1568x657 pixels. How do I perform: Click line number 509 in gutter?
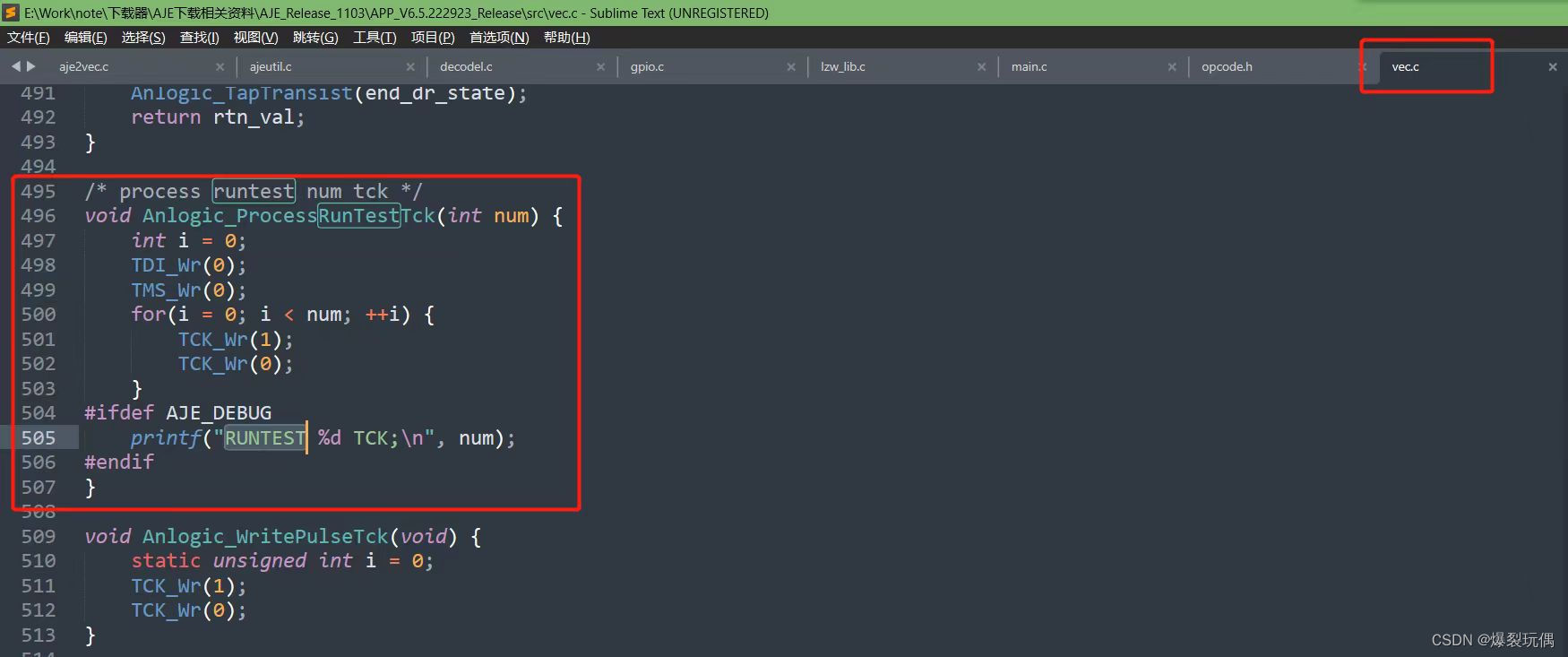point(38,537)
